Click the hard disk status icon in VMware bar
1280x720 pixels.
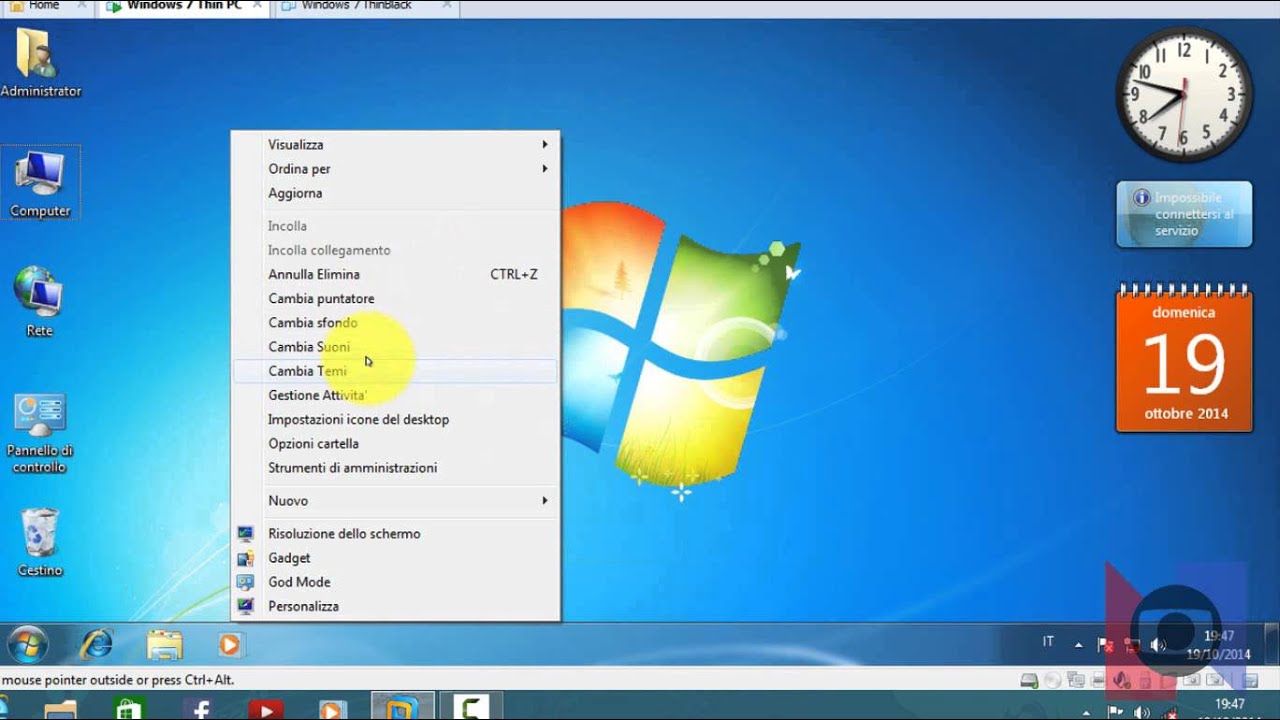1029,681
